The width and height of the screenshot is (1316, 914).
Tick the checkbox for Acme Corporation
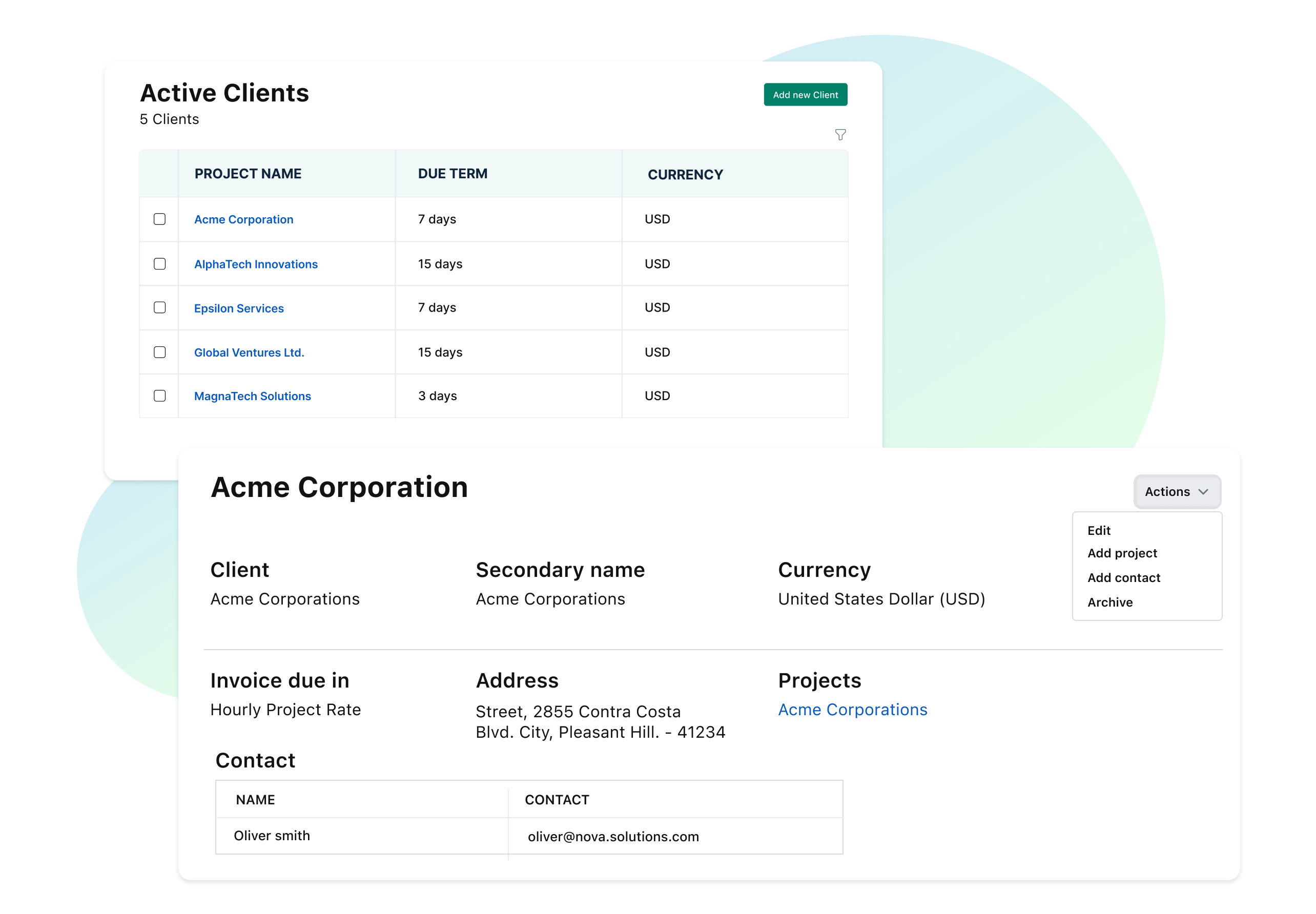pos(160,219)
